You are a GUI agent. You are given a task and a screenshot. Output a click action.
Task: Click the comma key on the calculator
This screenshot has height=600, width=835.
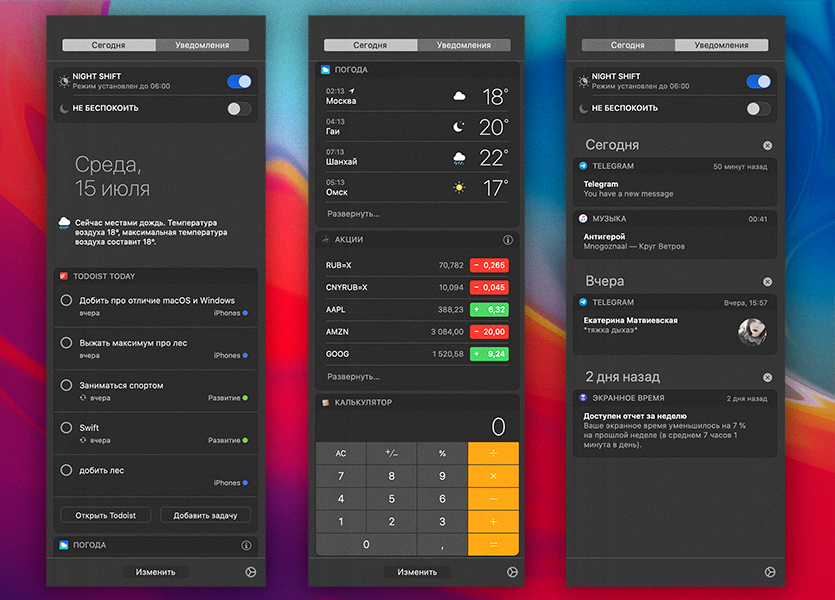pos(442,545)
